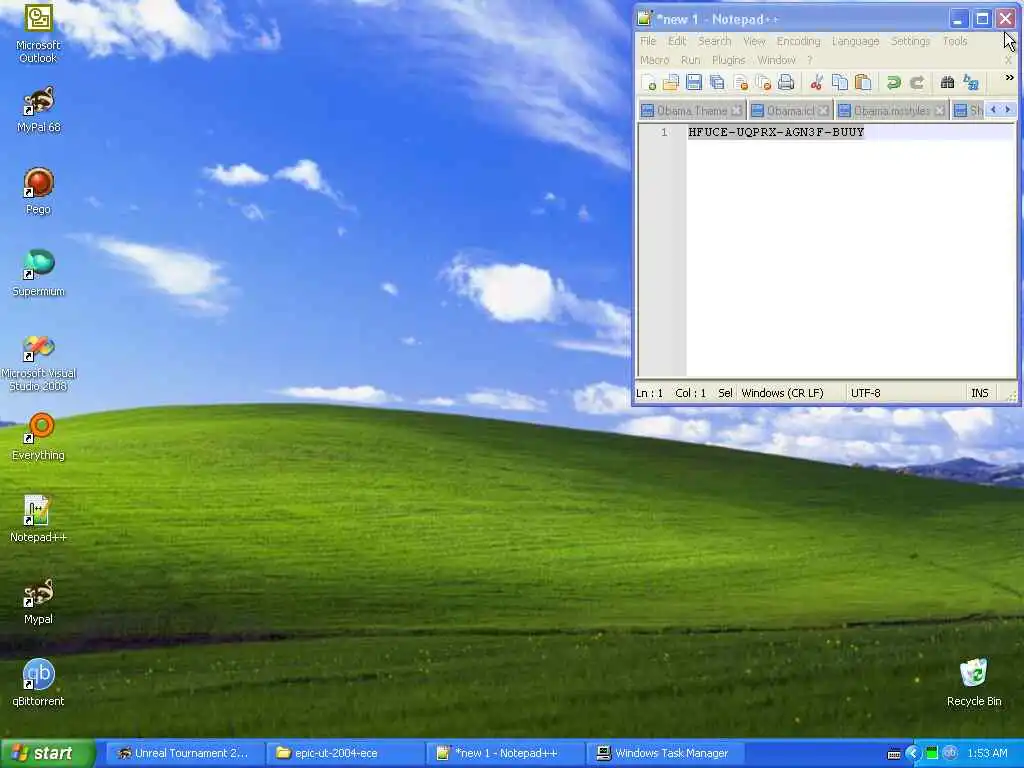The width and height of the screenshot is (1024, 768).
Task: Open the Window menu
Action: pyautogui.click(x=776, y=60)
